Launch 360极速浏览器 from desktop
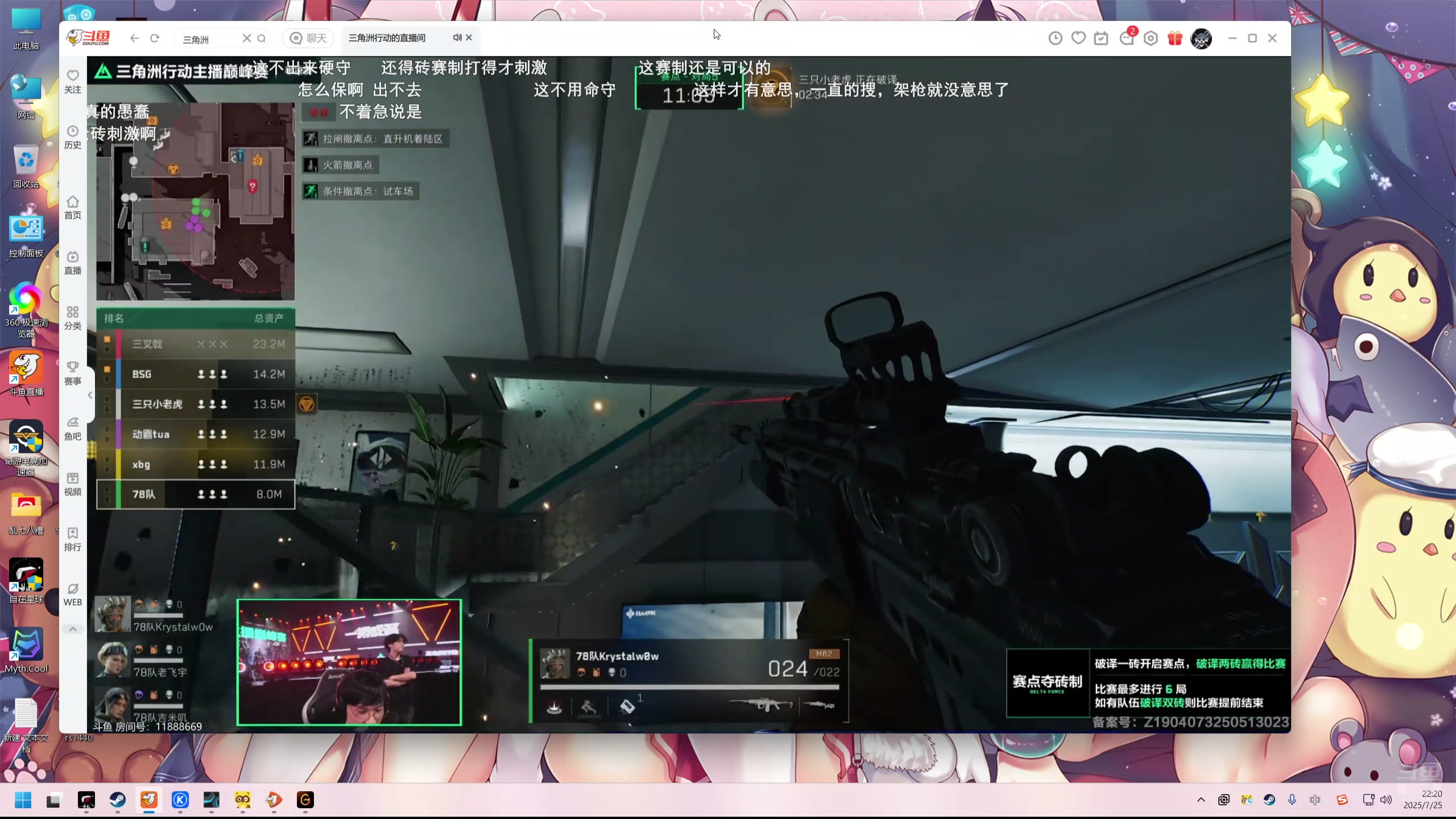This screenshot has width=1456, height=819. 26,310
